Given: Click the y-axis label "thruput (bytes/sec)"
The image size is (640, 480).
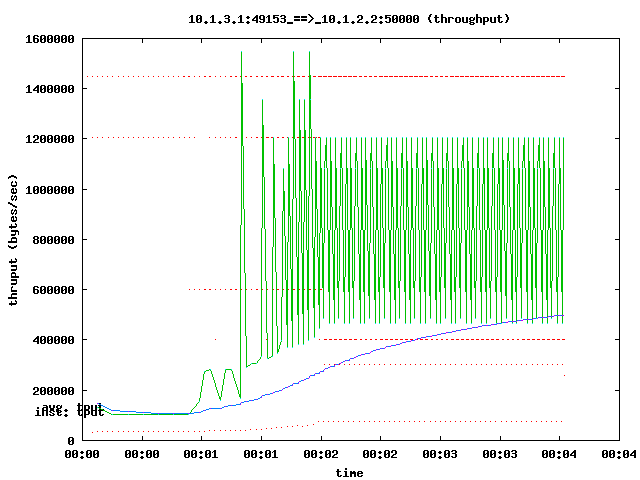Looking at the screenshot, I should (x=15, y=240).
